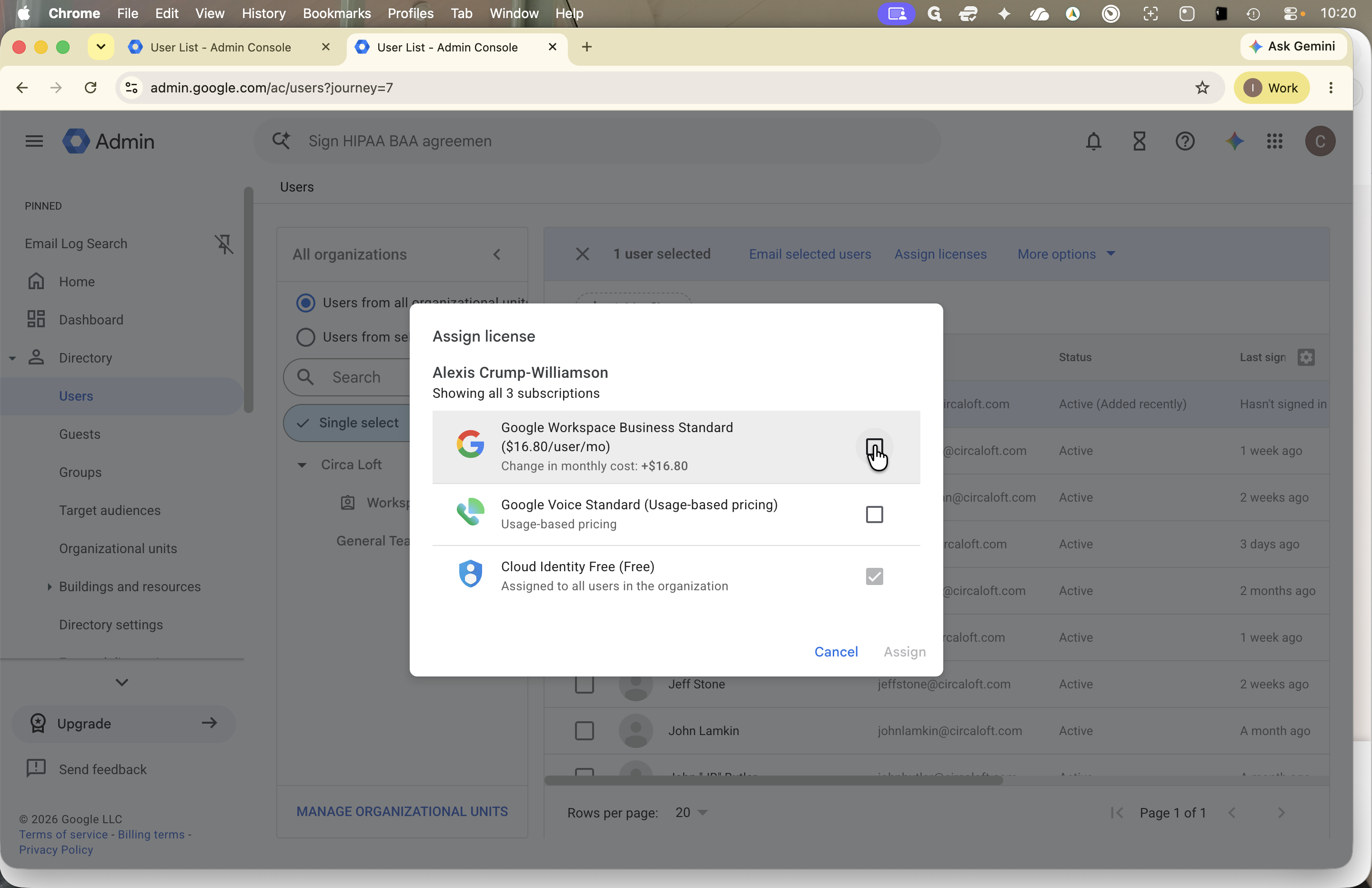Screen dimensions: 1372x888
Task: Open the Work profile menu
Action: point(1271,88)
